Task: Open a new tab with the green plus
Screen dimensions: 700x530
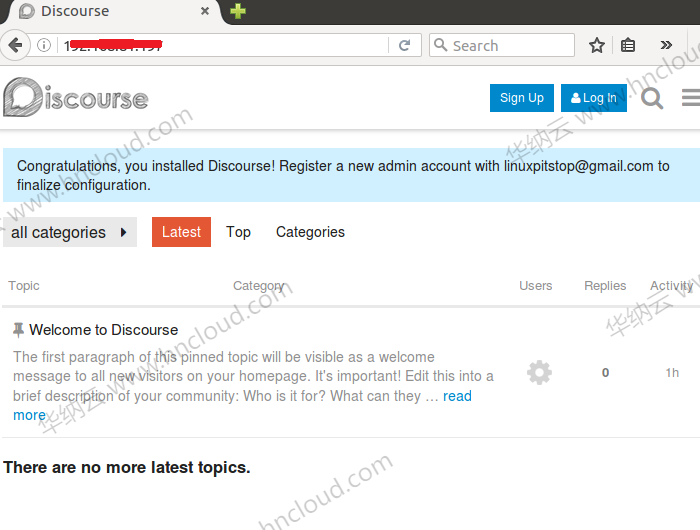Action: point(238,11)
